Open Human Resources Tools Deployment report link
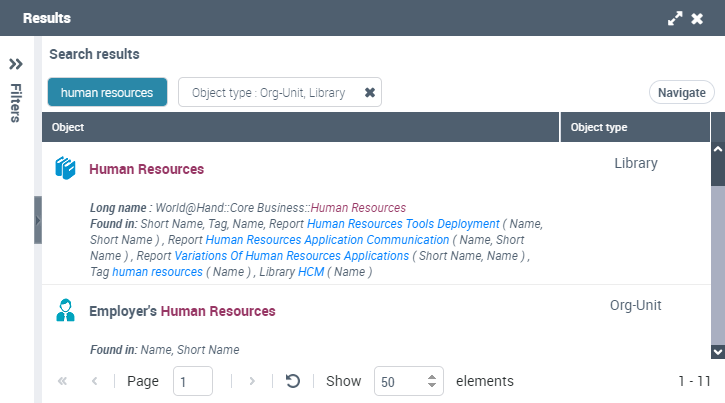 point(403,224)
